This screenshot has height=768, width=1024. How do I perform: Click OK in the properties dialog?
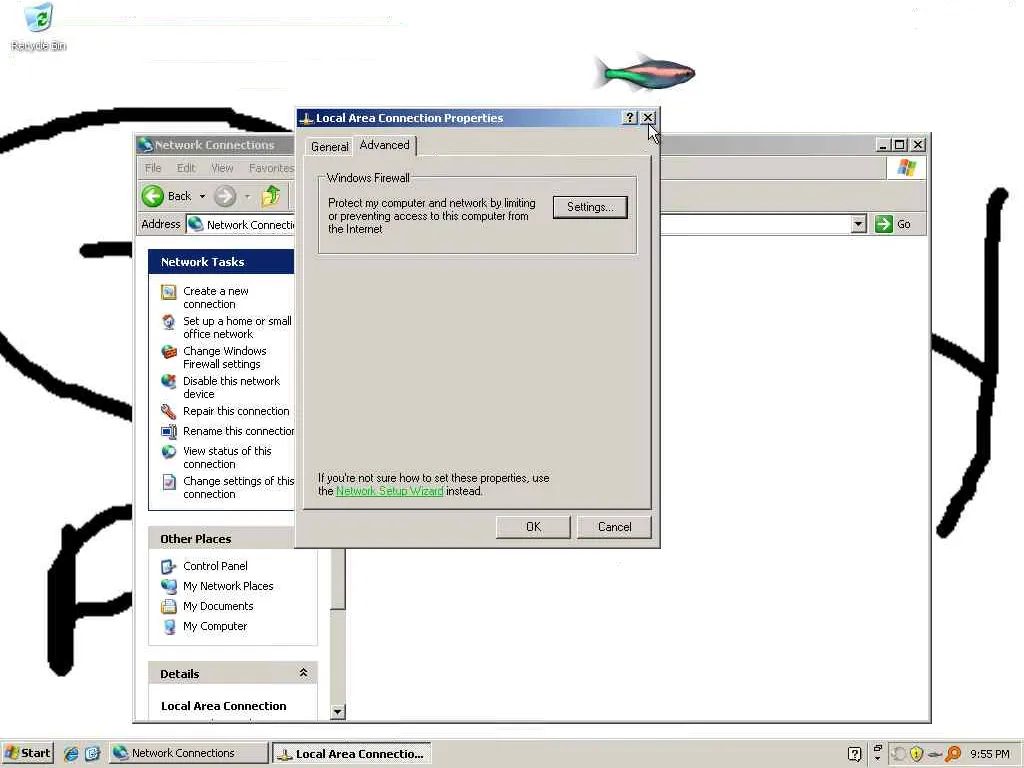click(533, 527)
